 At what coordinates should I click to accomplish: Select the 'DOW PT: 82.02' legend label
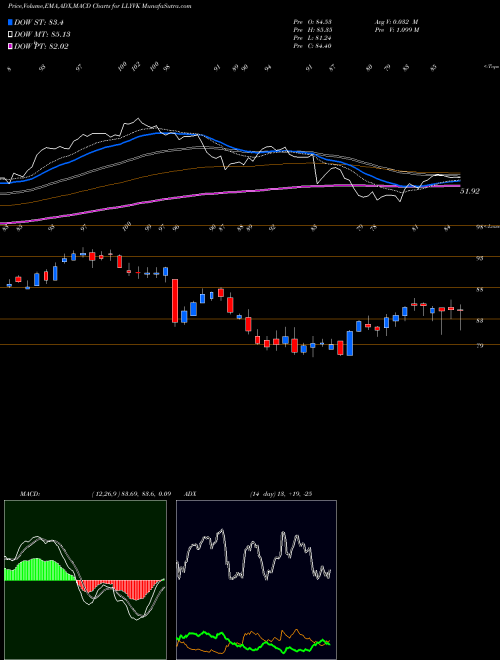41,46
